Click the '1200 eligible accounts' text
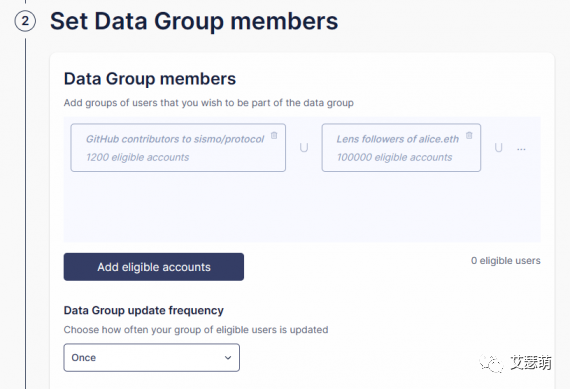Screen dimensions: 570x389 (137, 157)
